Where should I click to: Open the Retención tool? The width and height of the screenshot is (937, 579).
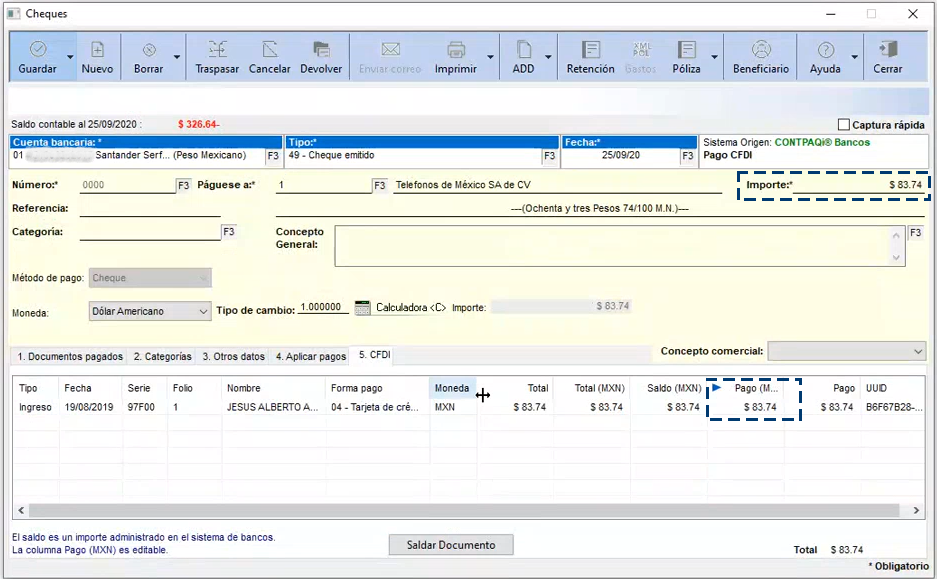(x=590, y=50)
